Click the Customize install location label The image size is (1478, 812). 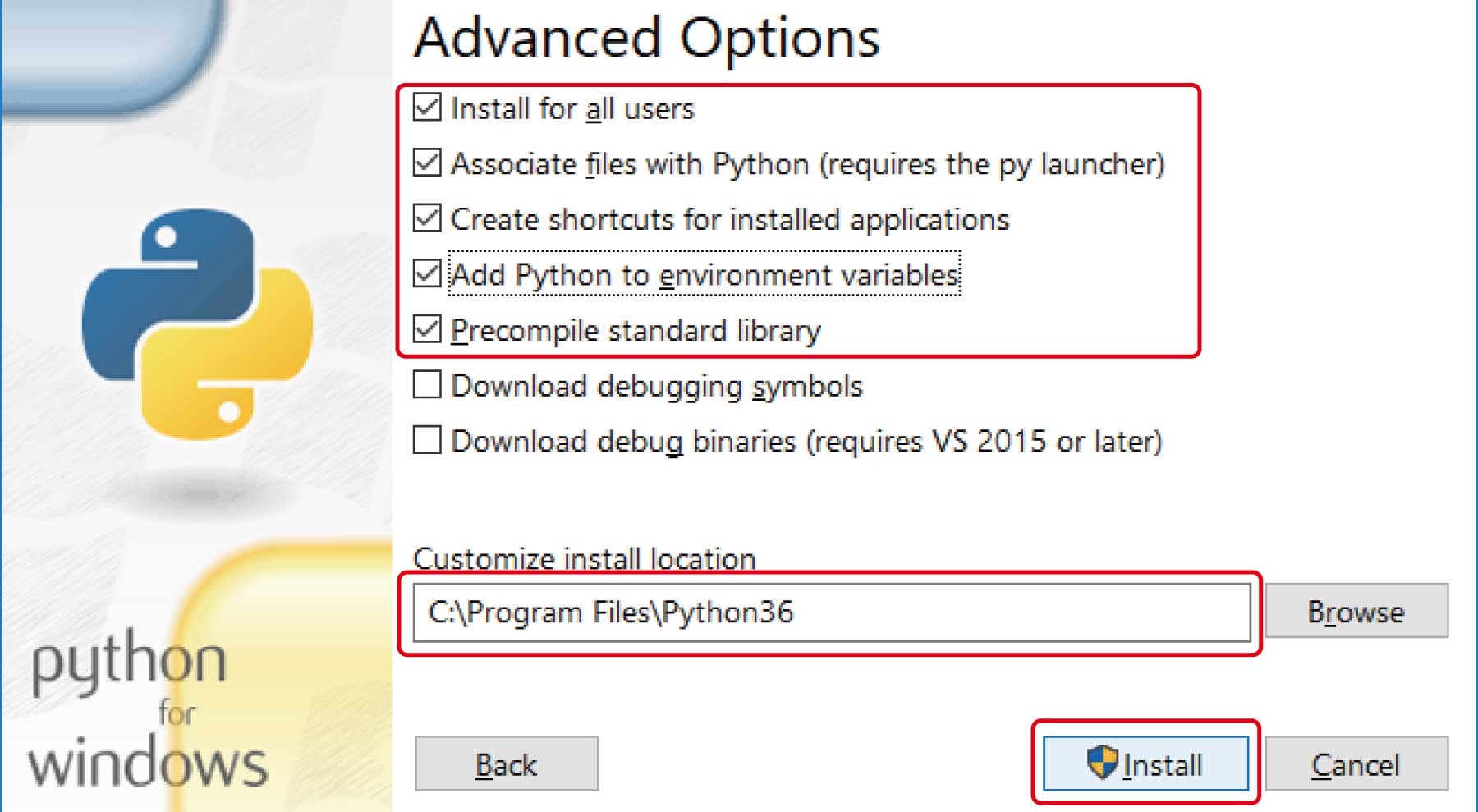pyautogui.click(x=584, y=558)
